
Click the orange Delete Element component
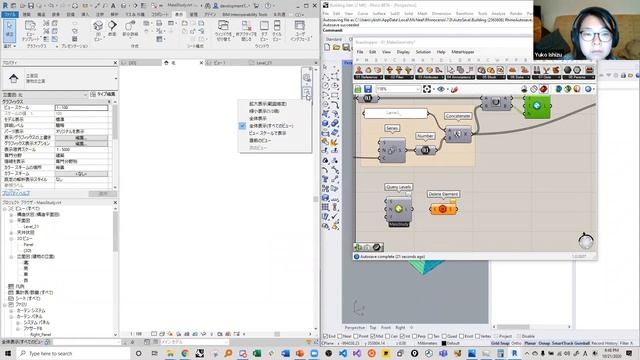[x=443, y=209]
